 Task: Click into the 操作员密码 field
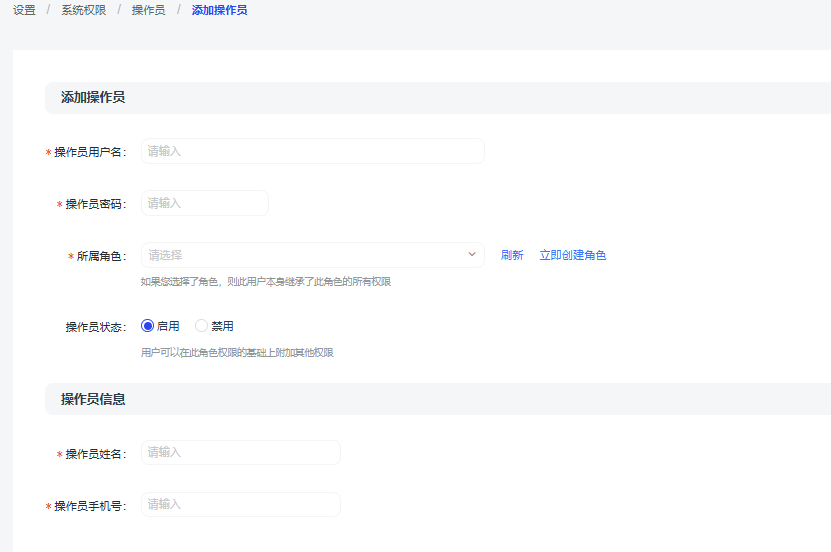pyautogui.click(x=205, y=203)
